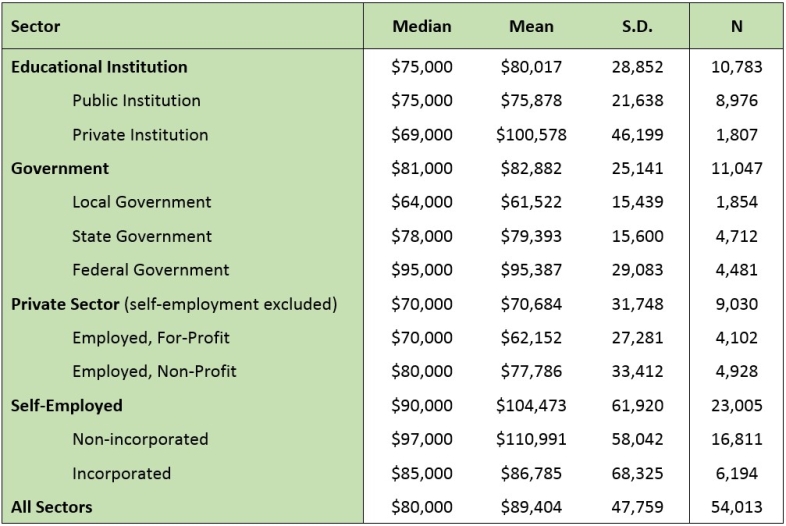The image size is (786, 526).
Task: Click the Median column header
Action: pyautogui.click(x=421, y=26)
